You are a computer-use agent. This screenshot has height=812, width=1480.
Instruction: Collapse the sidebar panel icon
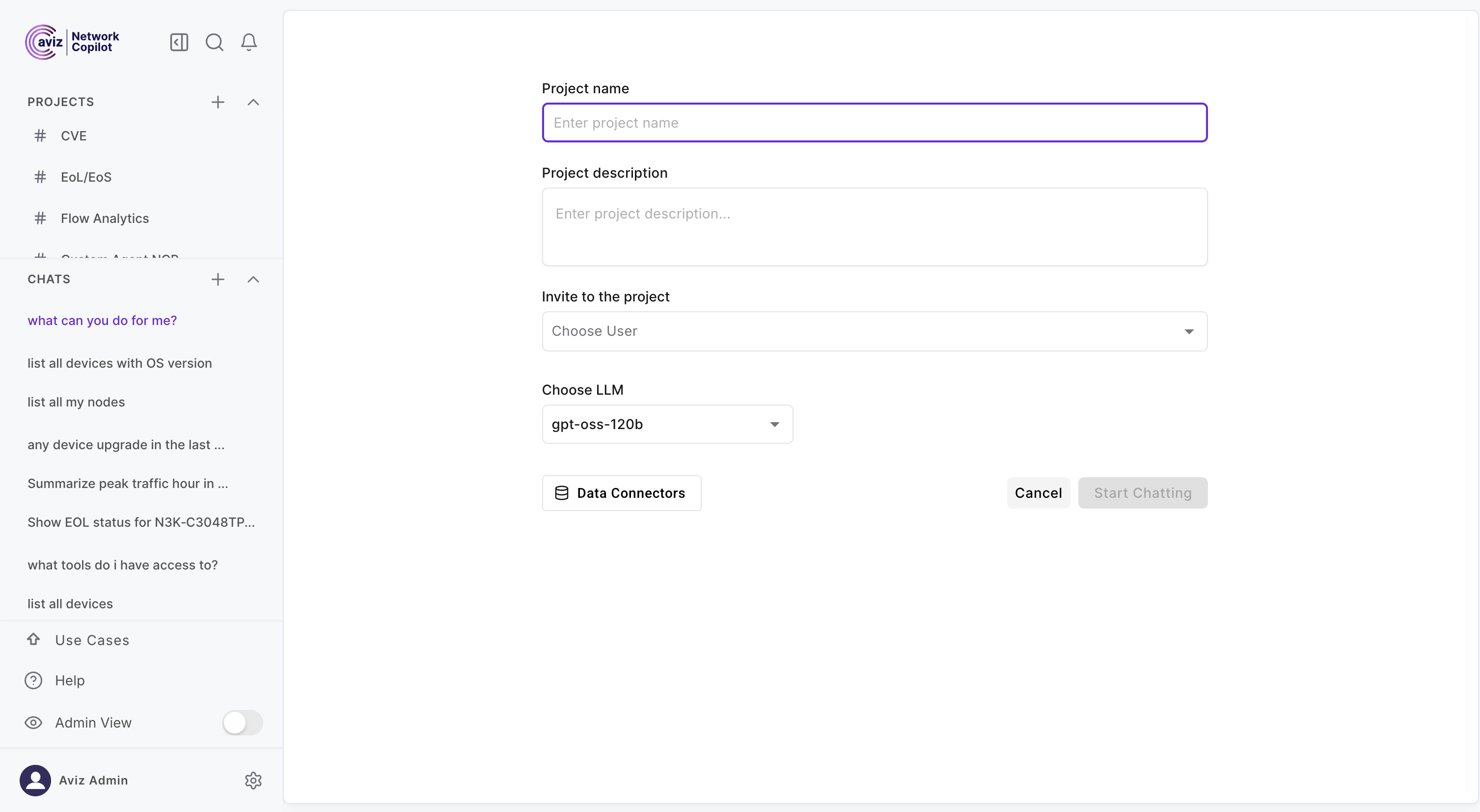coord(179,42)
